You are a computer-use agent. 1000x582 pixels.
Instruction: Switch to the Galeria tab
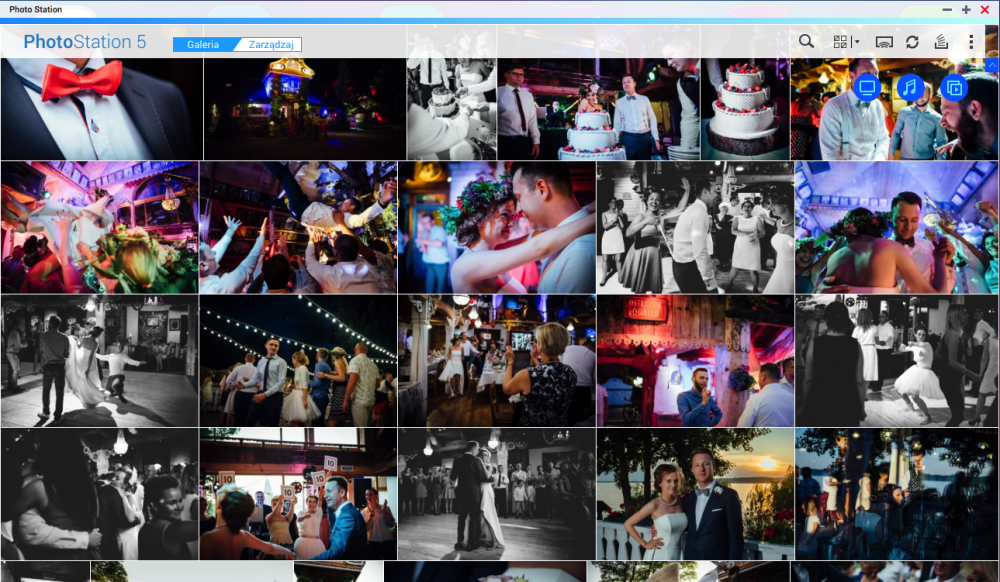pyautogui.click(x=203, y=45)
